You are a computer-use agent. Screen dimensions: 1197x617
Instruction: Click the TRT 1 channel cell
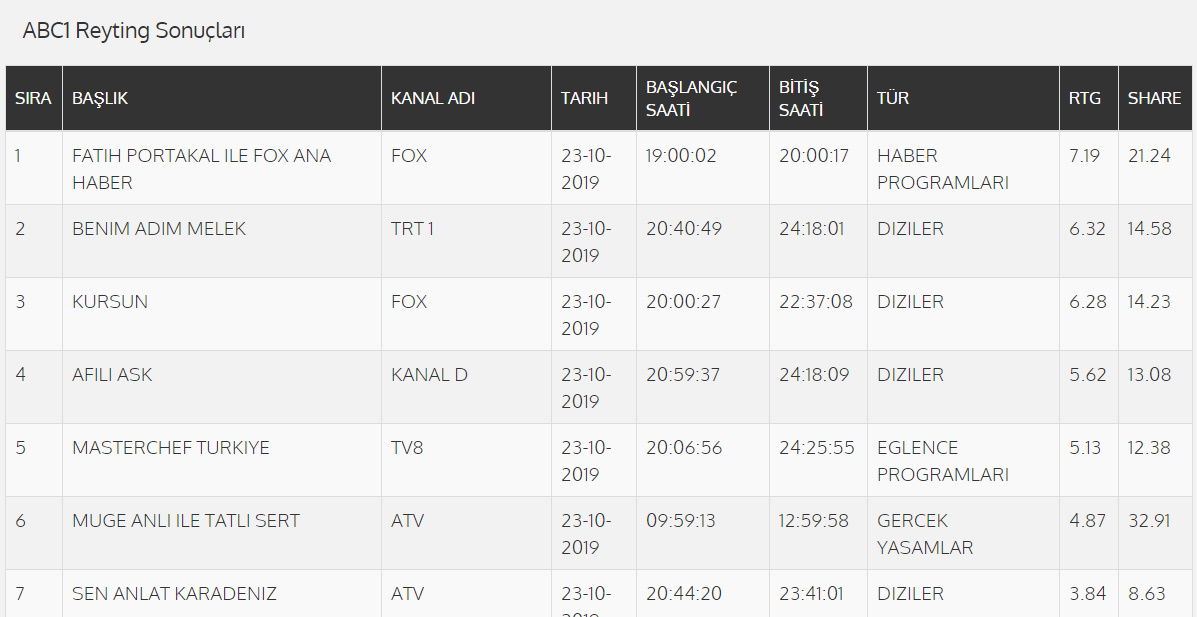(412, 229)
